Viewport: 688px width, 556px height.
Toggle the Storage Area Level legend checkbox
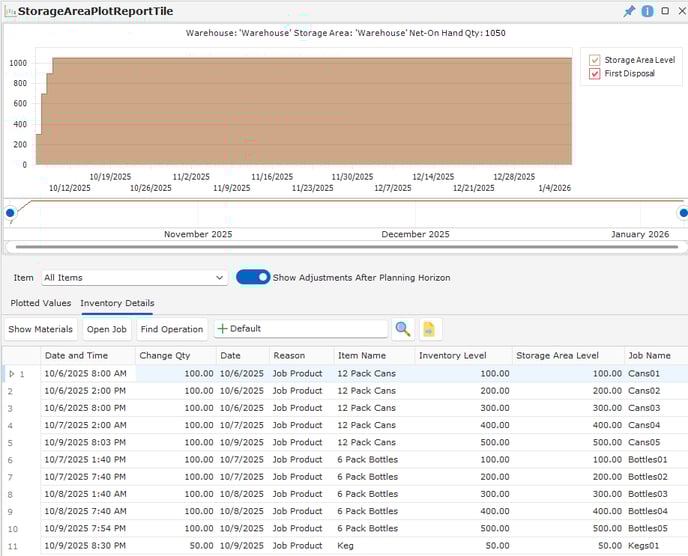tap(594, 60)
